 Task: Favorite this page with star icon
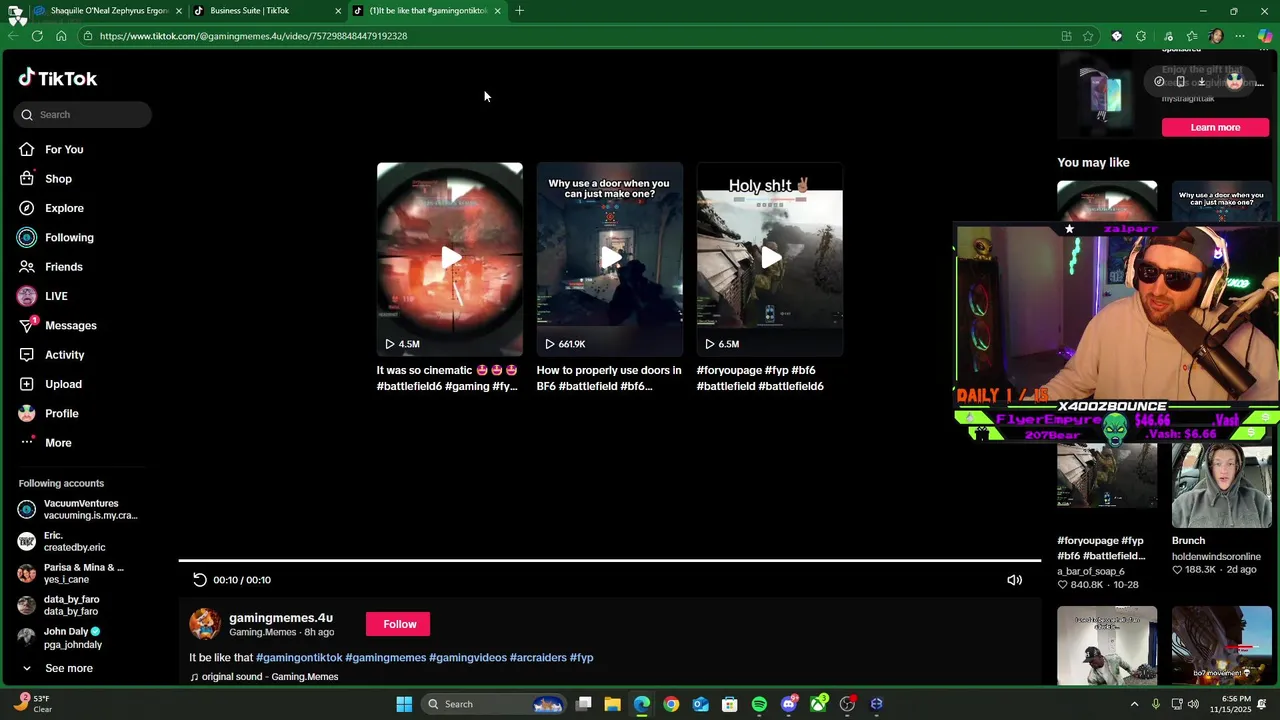[1088, 36]
